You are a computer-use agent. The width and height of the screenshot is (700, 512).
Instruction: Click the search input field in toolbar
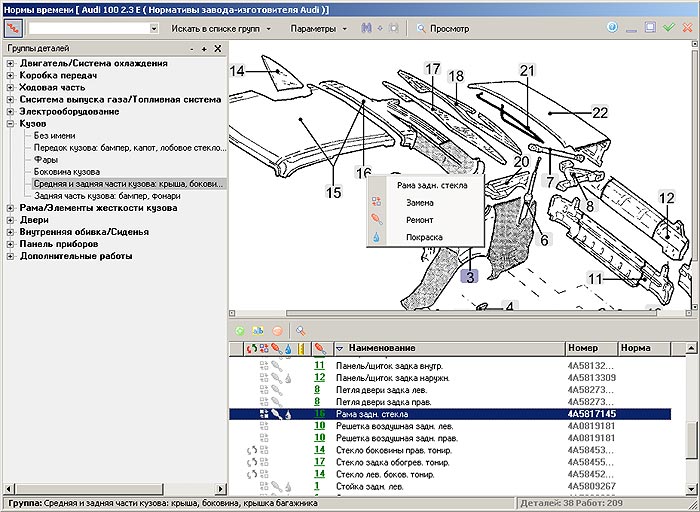coord(87,29)
